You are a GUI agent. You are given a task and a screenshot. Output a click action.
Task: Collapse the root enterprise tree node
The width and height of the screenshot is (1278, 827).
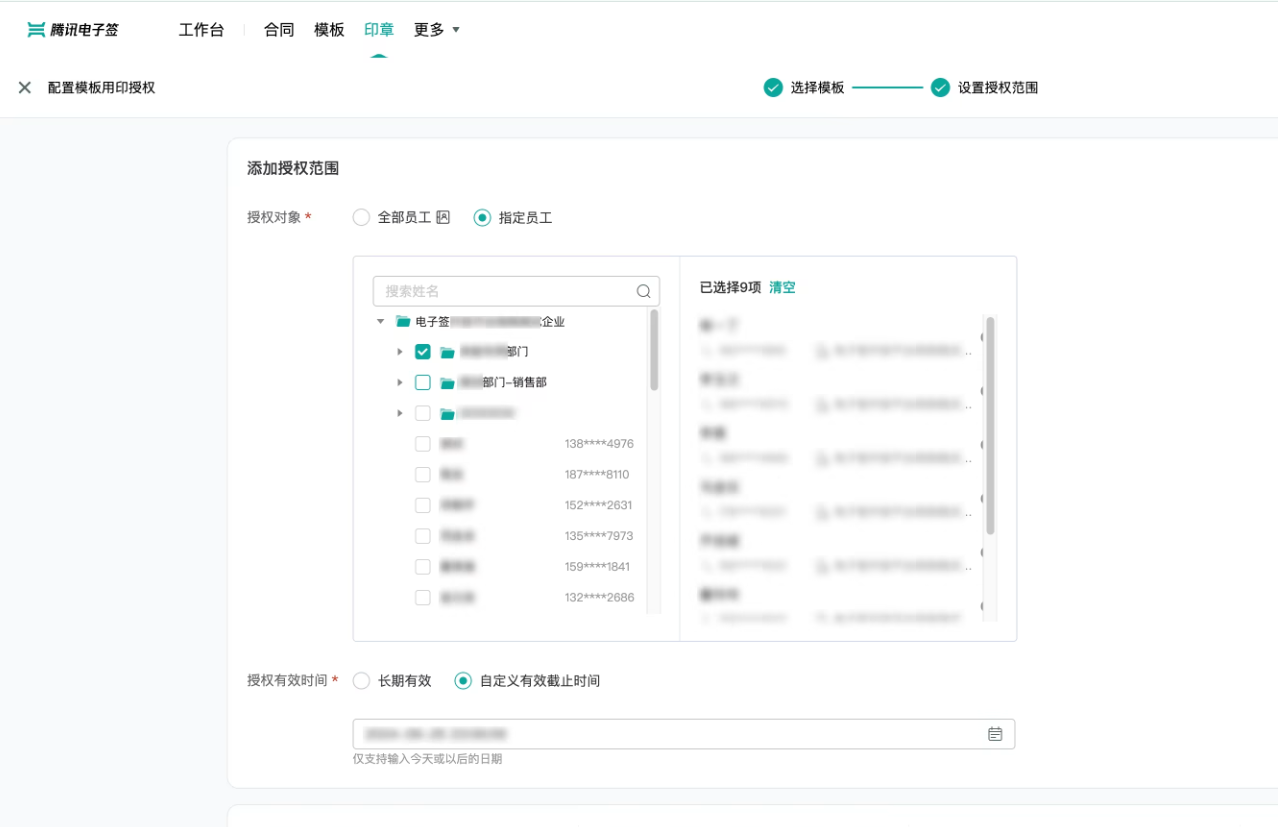pyautogui.click(x=380, y=322)
